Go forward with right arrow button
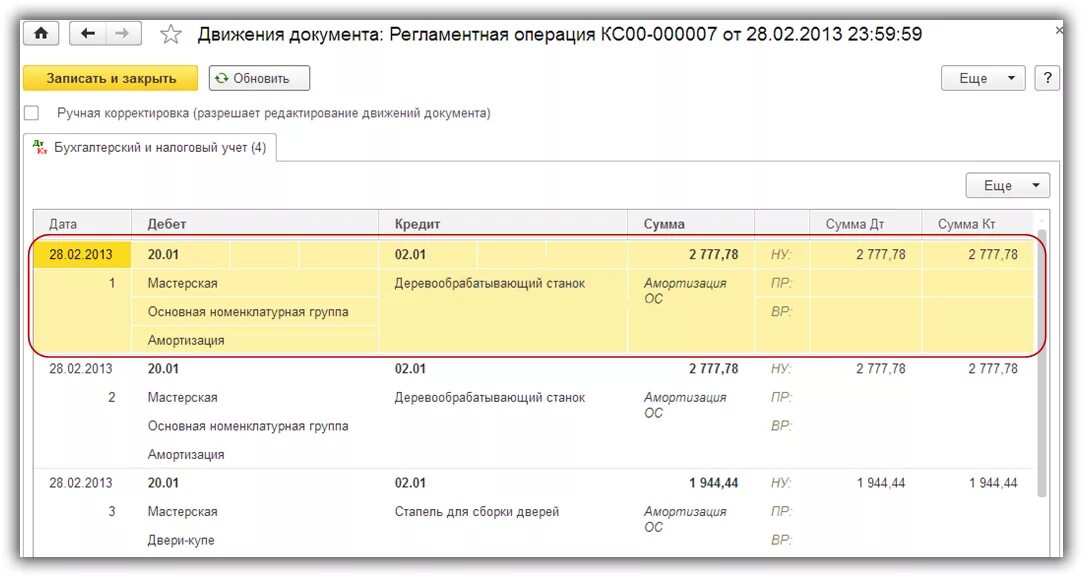This screenshot has width=1083, height=577. click(x=122, y=33)
